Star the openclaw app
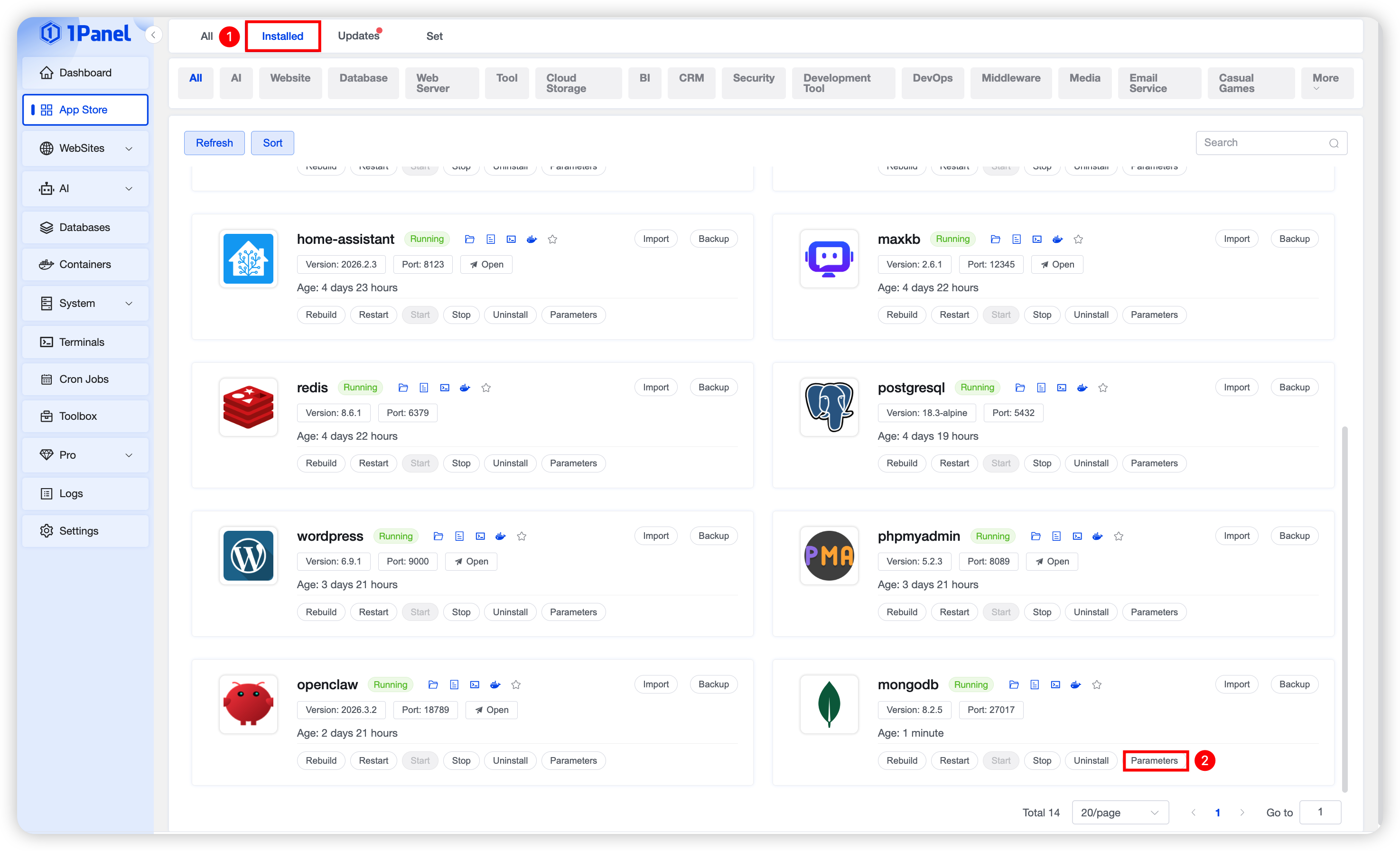The width and height of the screenshot is (1400, 851). click(x=516, y=684)
